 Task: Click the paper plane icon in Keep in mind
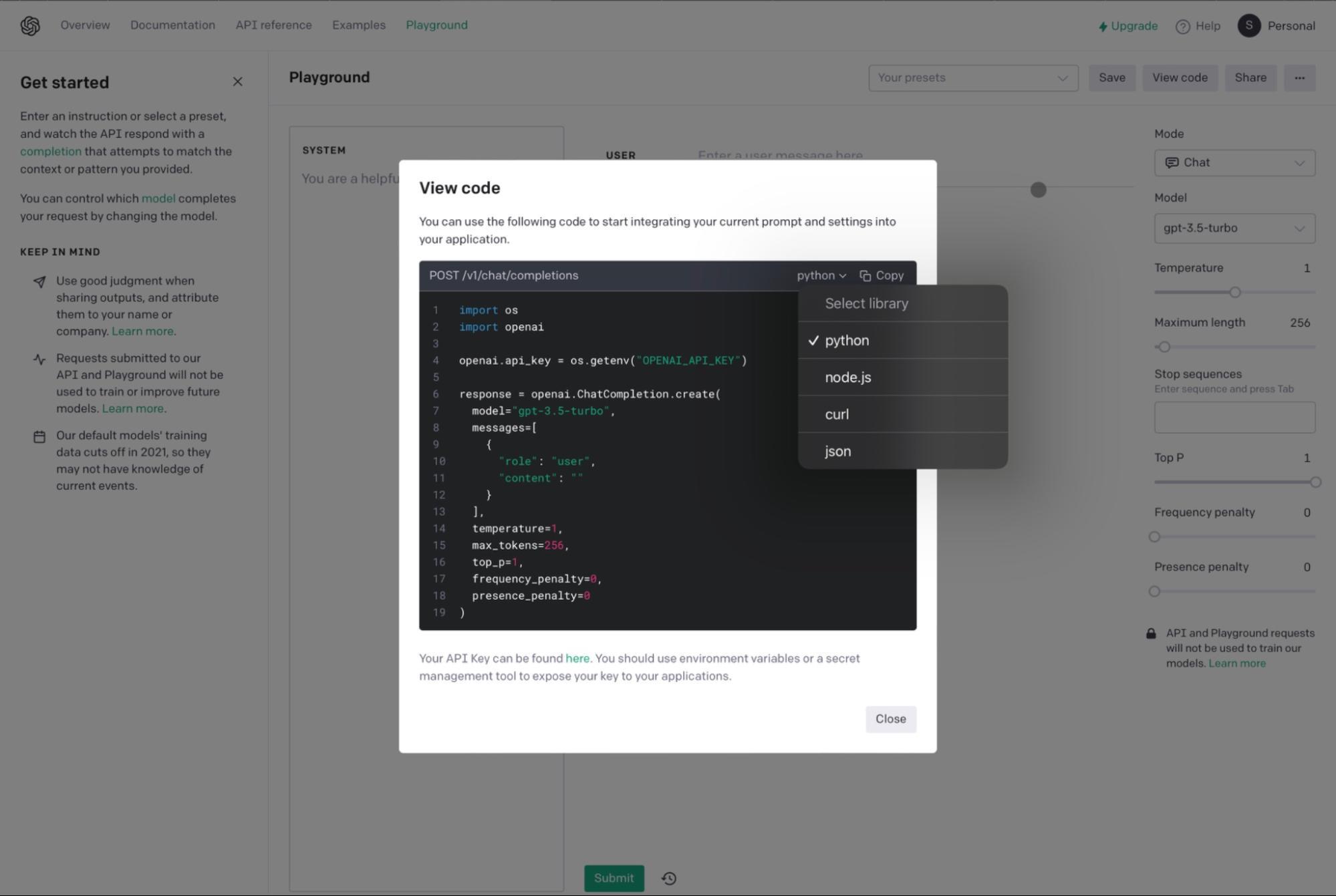[39, 282]
